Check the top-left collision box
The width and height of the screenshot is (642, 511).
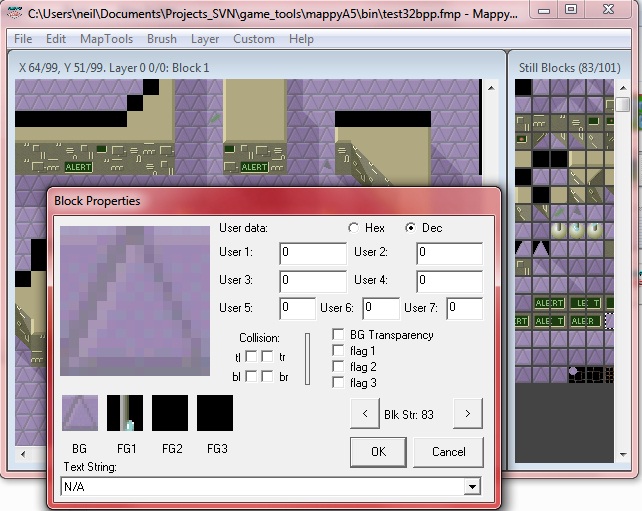click(x=252, y=356)
